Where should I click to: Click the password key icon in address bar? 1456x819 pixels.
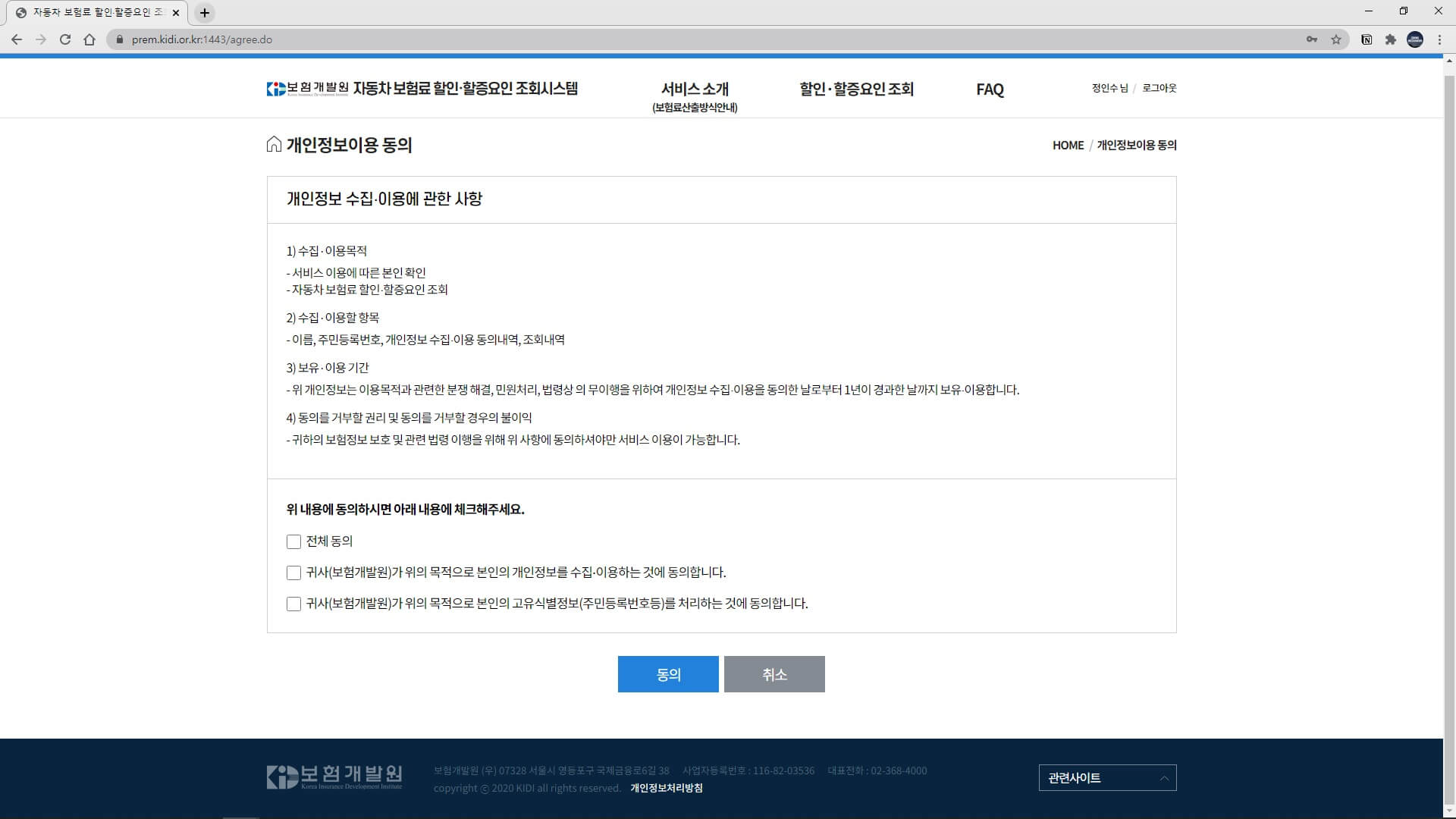[1311, 39]
